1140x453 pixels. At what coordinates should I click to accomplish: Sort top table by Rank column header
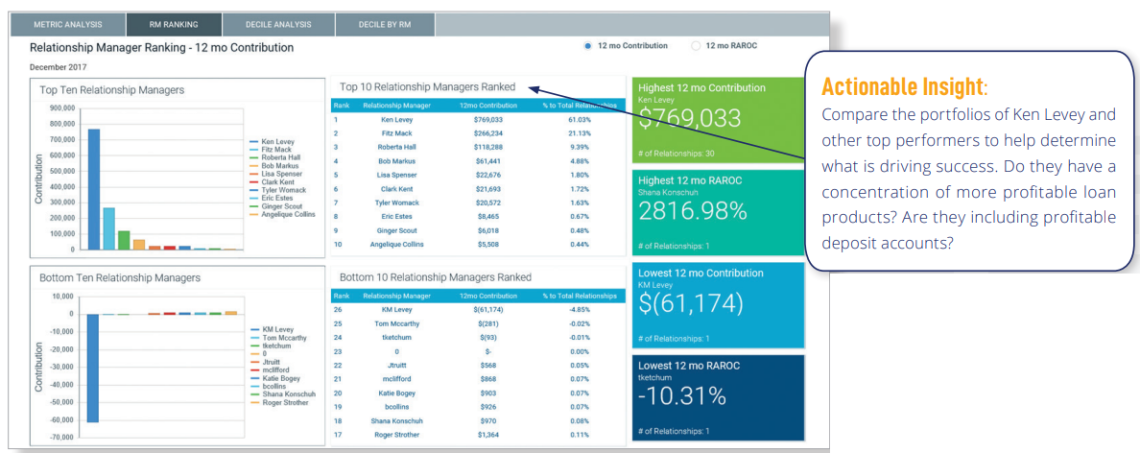click(341, 104)
